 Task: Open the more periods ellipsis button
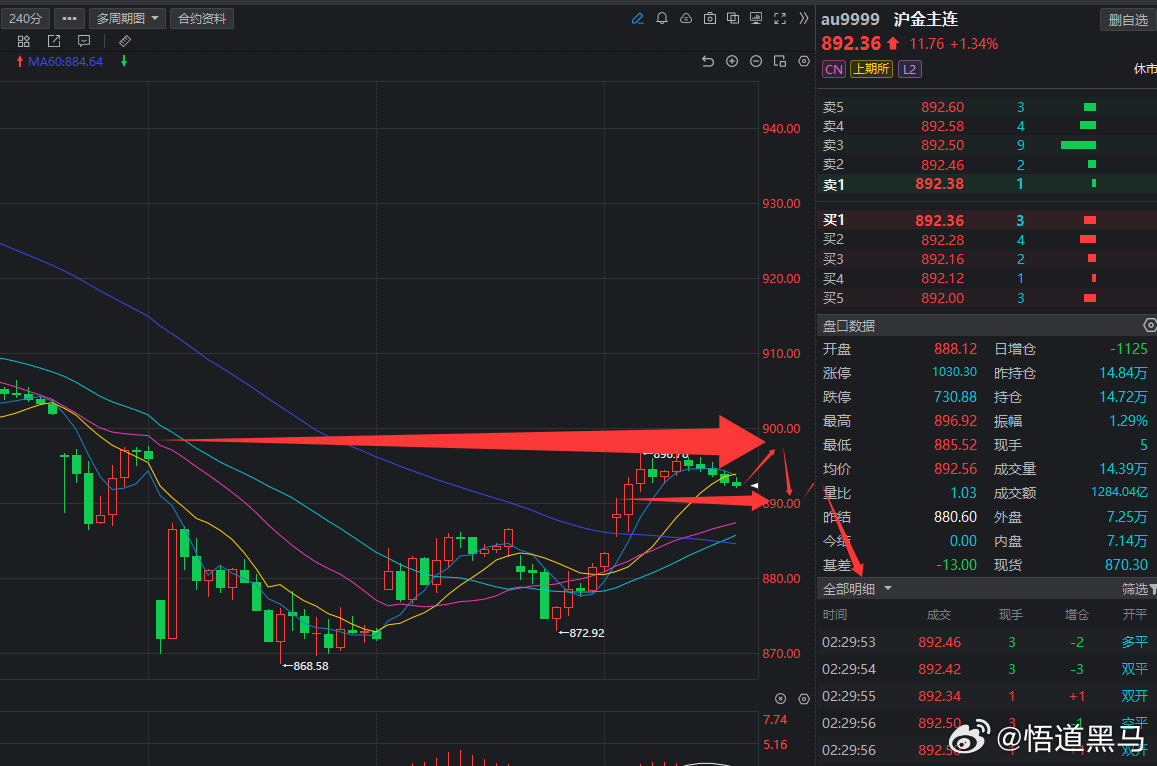coord(69,18)
